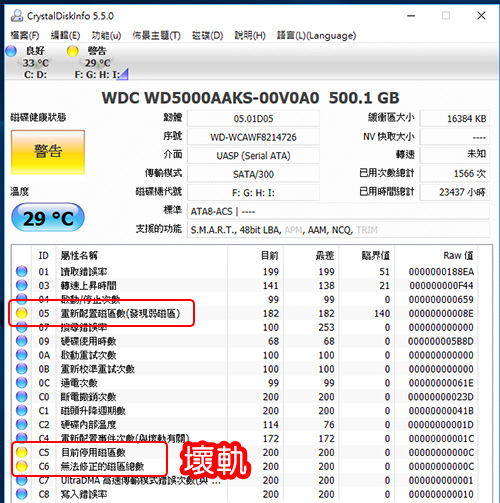Click the rotation rate field 未知
The width and height of the screenshot is (500, 503).
455,156
